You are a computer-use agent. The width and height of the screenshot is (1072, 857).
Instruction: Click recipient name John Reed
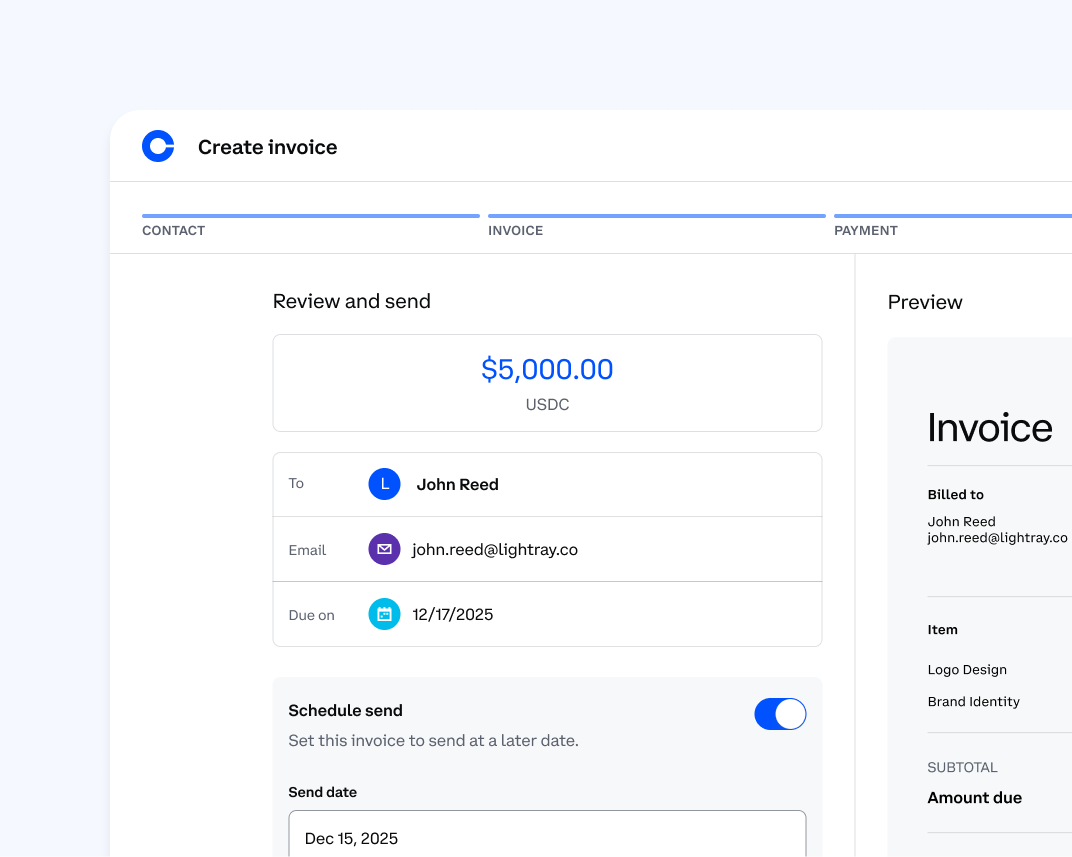click(457, 484)
